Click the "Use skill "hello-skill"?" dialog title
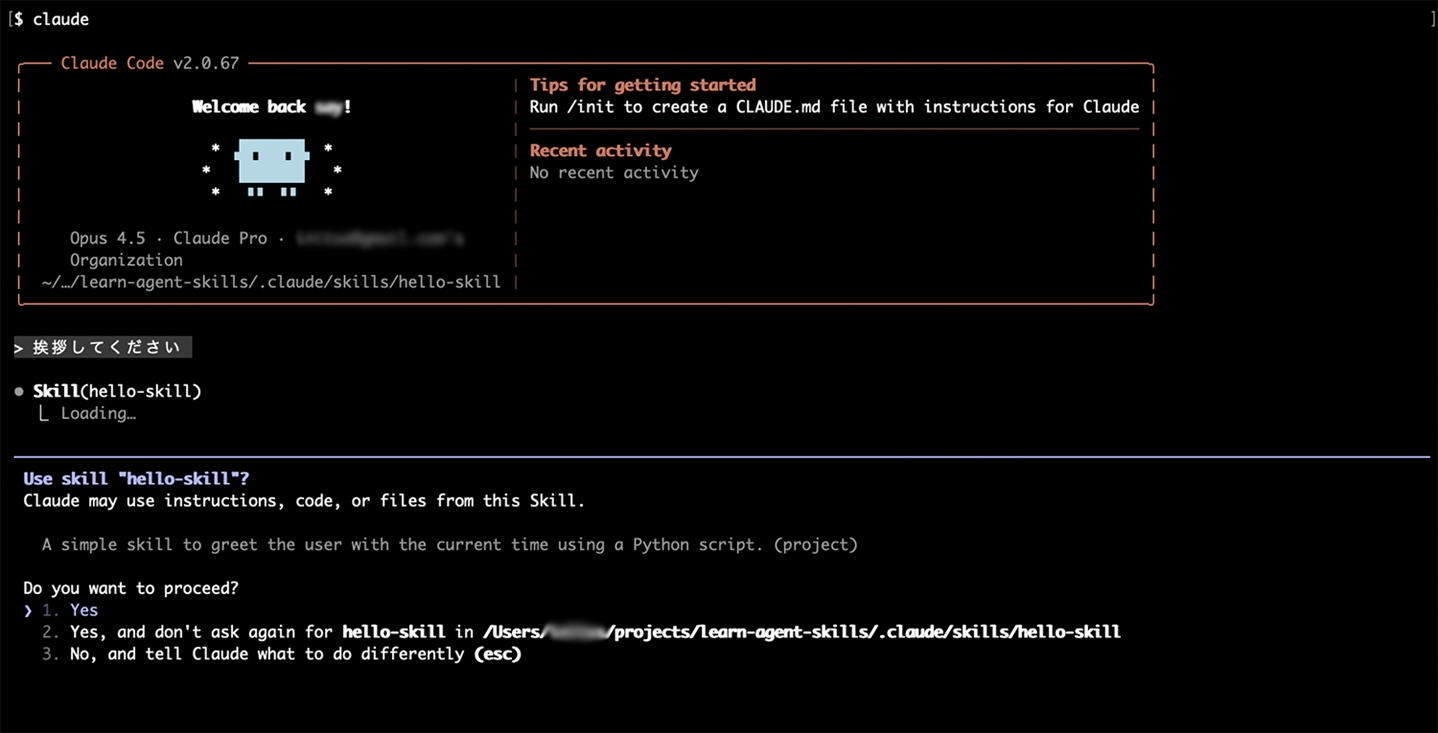1438x733 pixels. [136, 479]
